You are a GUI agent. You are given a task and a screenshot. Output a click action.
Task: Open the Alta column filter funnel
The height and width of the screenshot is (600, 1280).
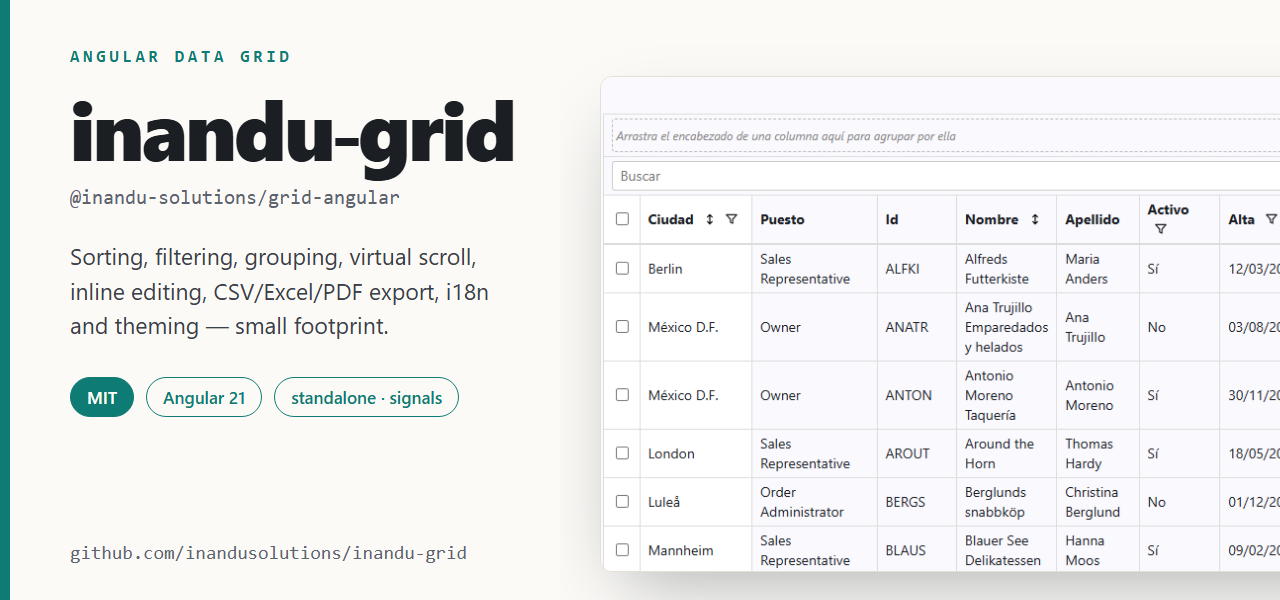click(1271, 219)
